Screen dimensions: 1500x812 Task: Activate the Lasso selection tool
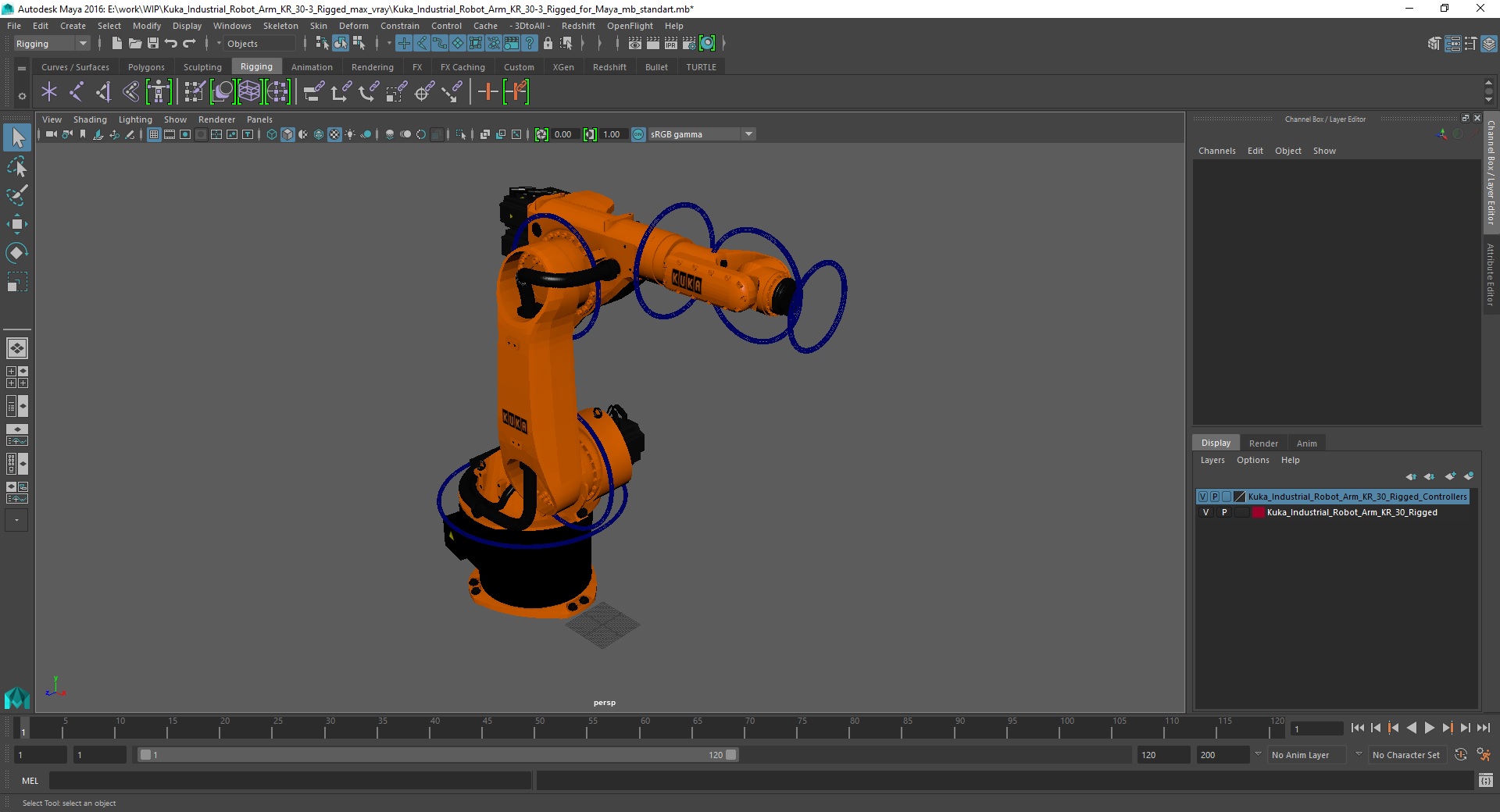click(x=17, y=167)
